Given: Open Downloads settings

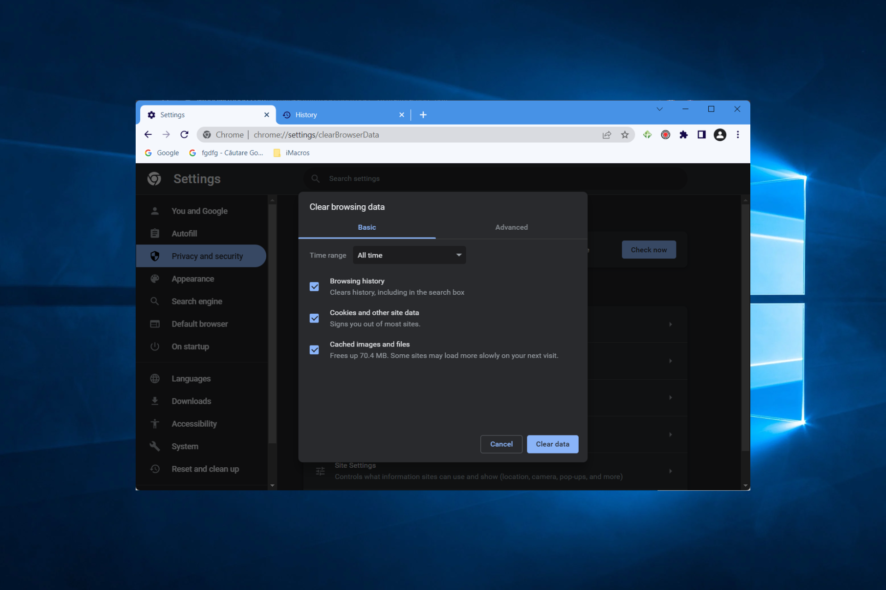Looking at the screenshot, I should (x=201, y=401).
